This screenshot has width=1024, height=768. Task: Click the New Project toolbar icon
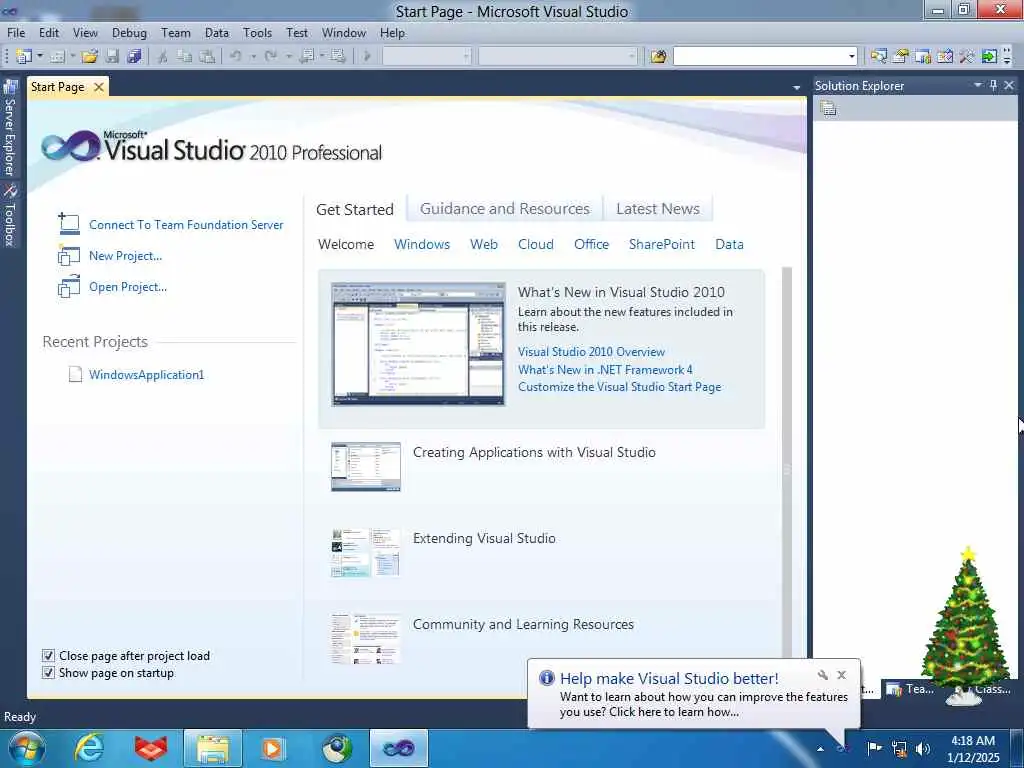24,57
